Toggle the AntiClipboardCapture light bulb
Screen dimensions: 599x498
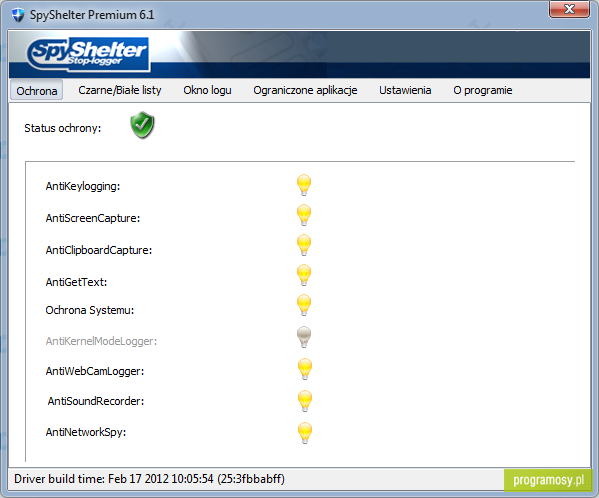304,245
